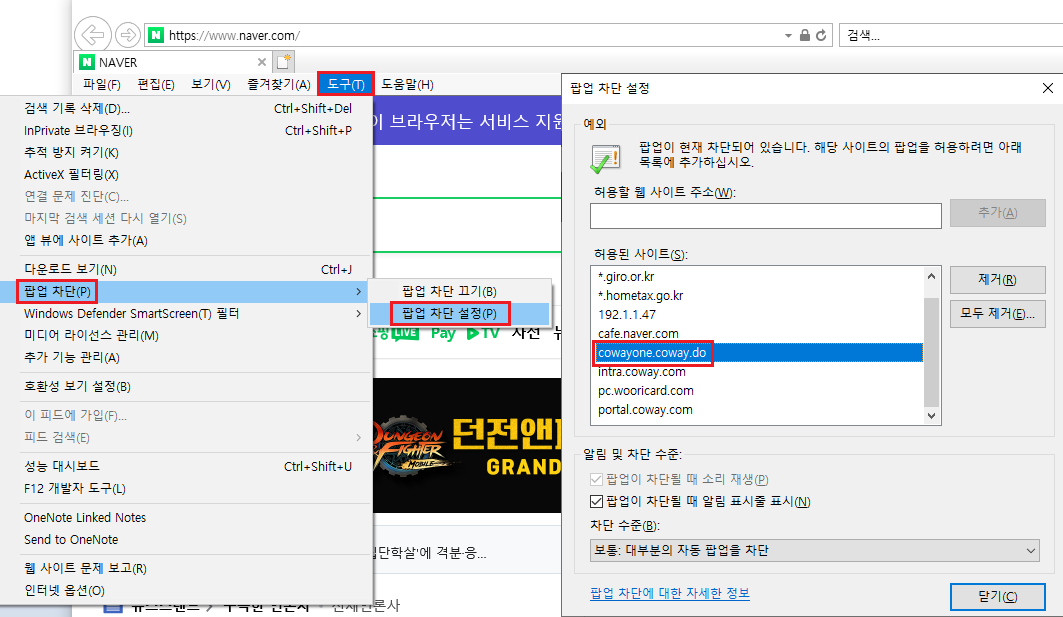Image resolution: width=1063 pixels, height=617 pixels.
Task: Choose 인터넷 옵션(O) menu item
Action: pos(188,590)
